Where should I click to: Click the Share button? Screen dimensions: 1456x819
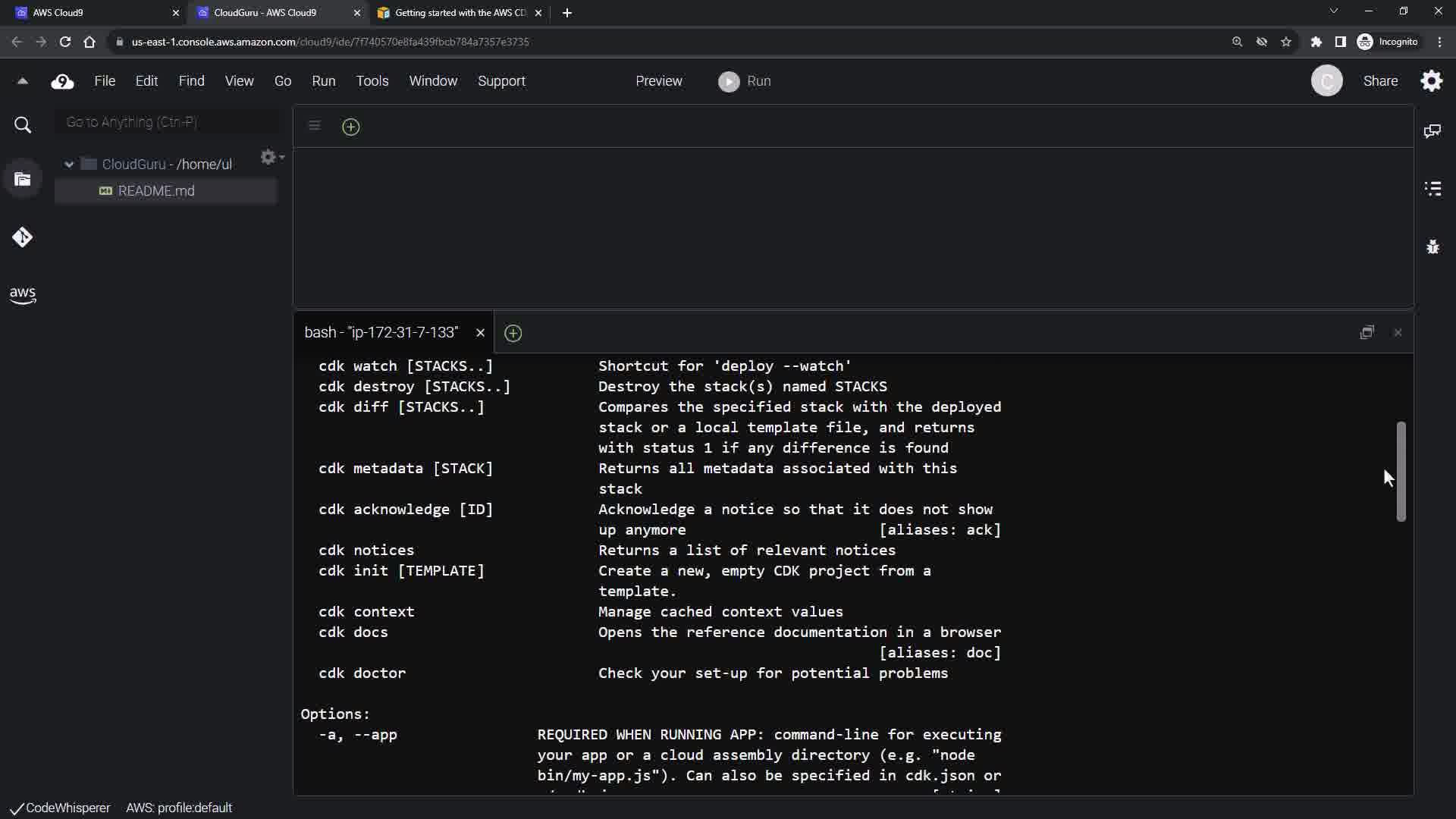coord(1380,81)
